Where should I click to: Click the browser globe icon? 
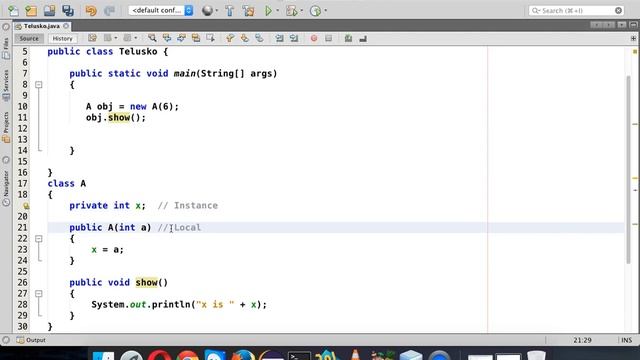207,11
